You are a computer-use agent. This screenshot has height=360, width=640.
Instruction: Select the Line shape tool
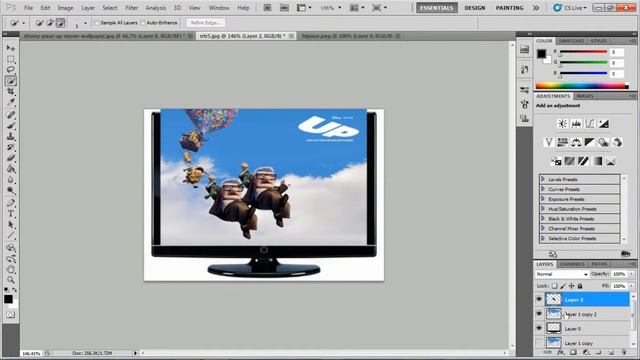coord(11,236)
